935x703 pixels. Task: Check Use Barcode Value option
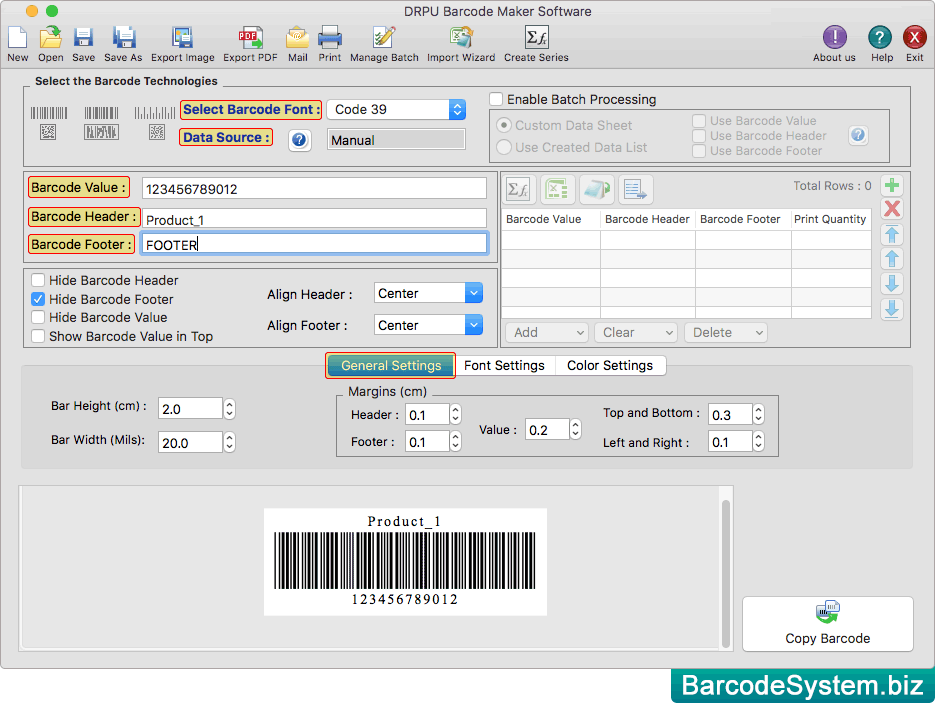pos(699,121)
